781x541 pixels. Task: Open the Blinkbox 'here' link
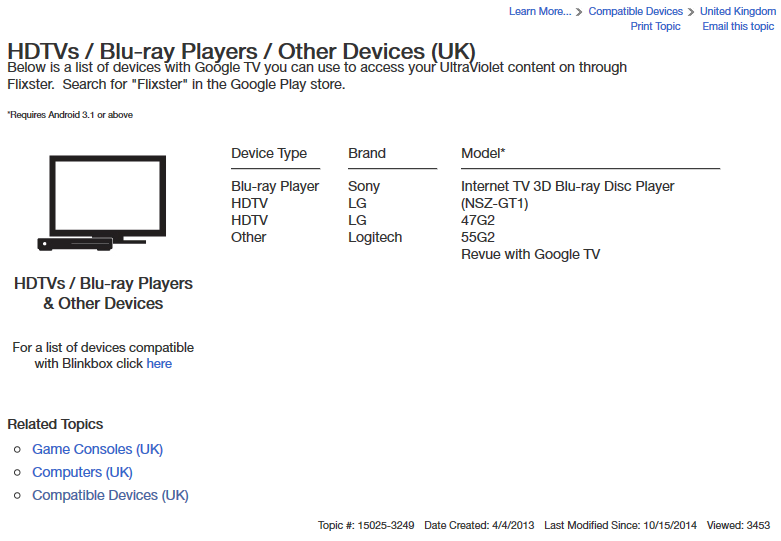[x=159, y=364]
